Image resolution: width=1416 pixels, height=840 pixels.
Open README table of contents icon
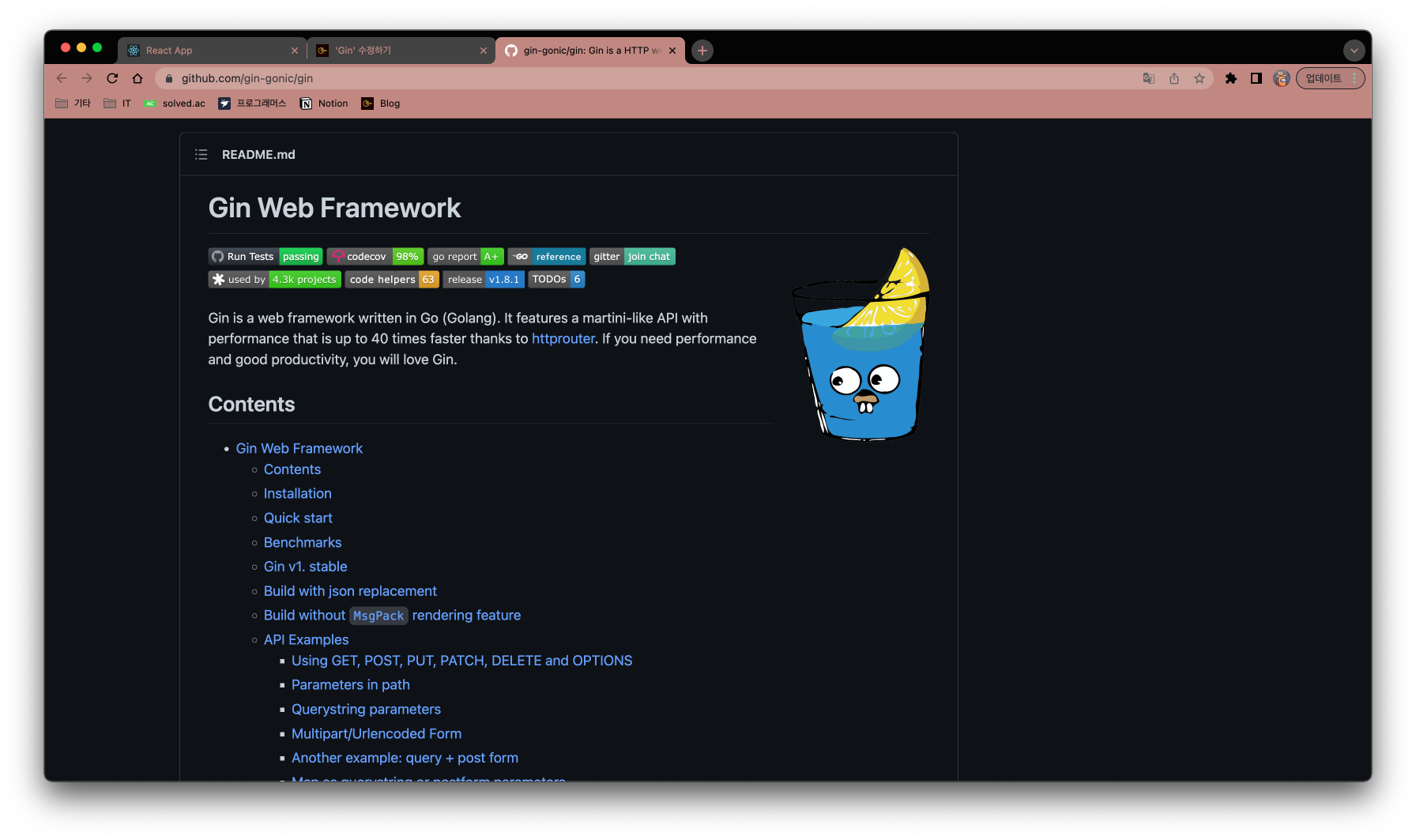(201, 155)
